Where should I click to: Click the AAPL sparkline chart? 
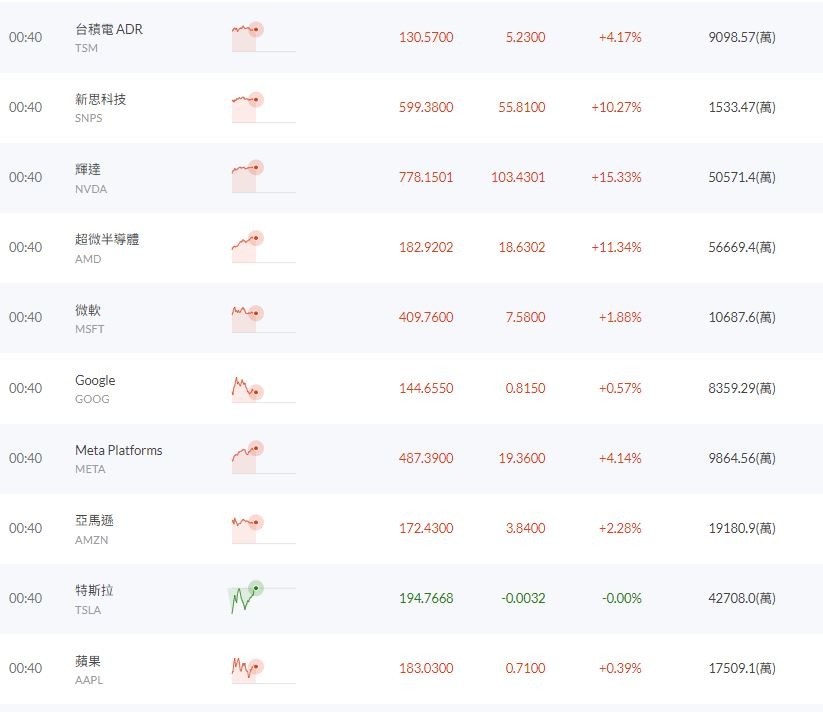pos(262,668)
